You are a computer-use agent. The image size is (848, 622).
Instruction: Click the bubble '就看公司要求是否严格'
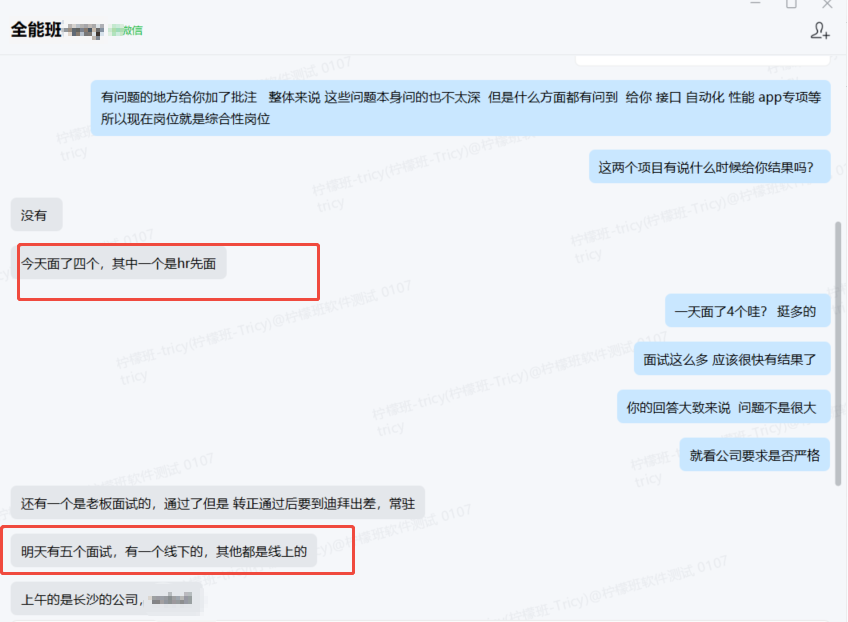pos(754,455)
